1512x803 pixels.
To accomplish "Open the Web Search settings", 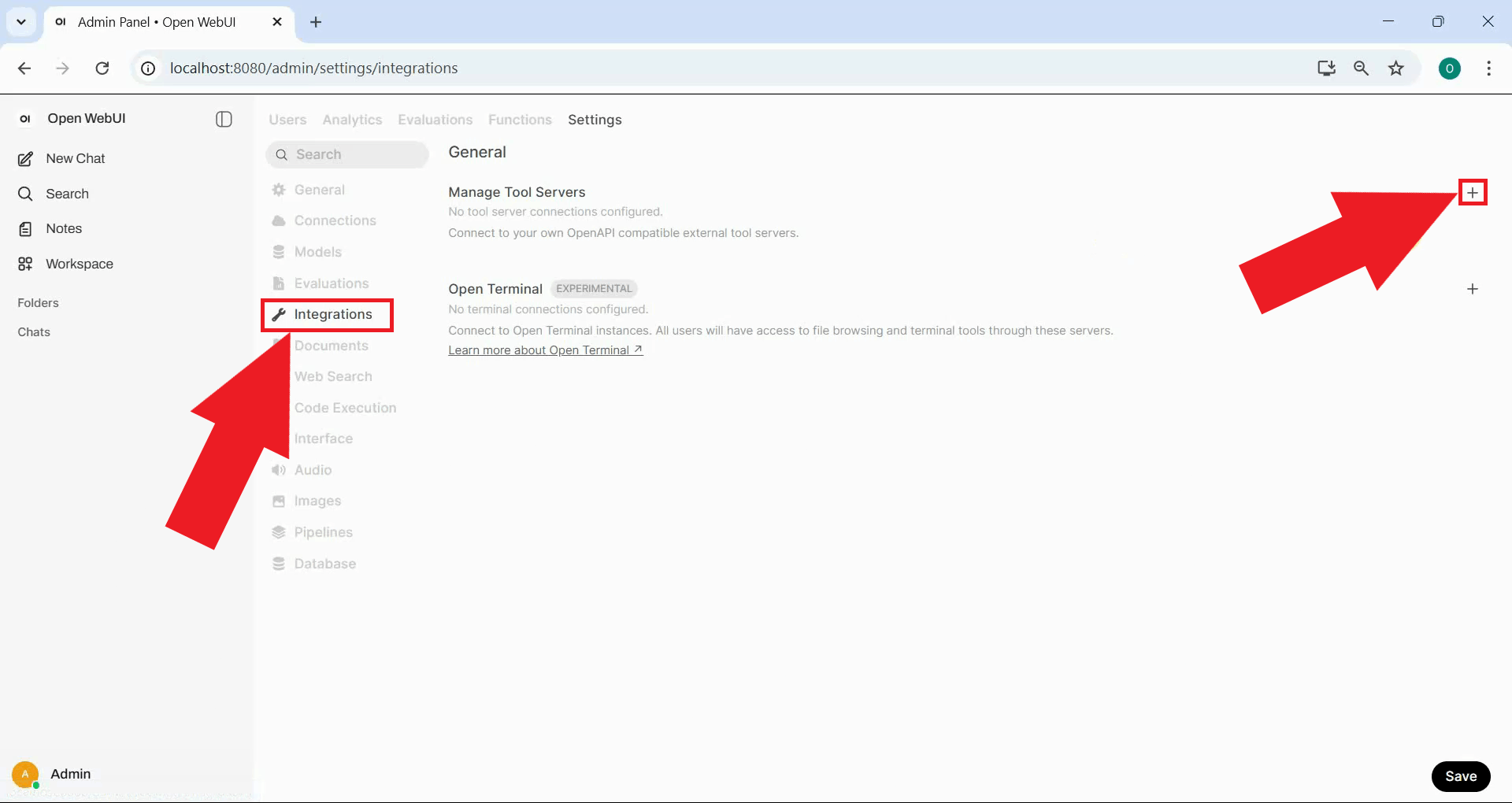I will click(333, 377).
